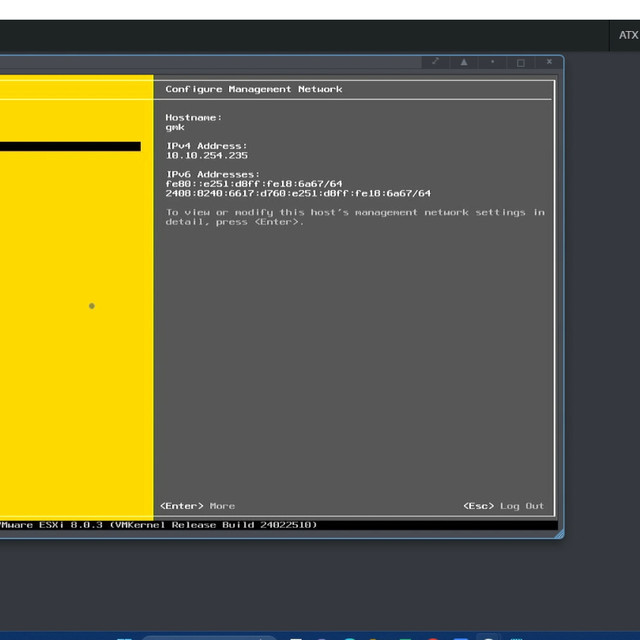
Task: Click the hostname value gmk
Action: pyautogui.click(x=175, y=127)
